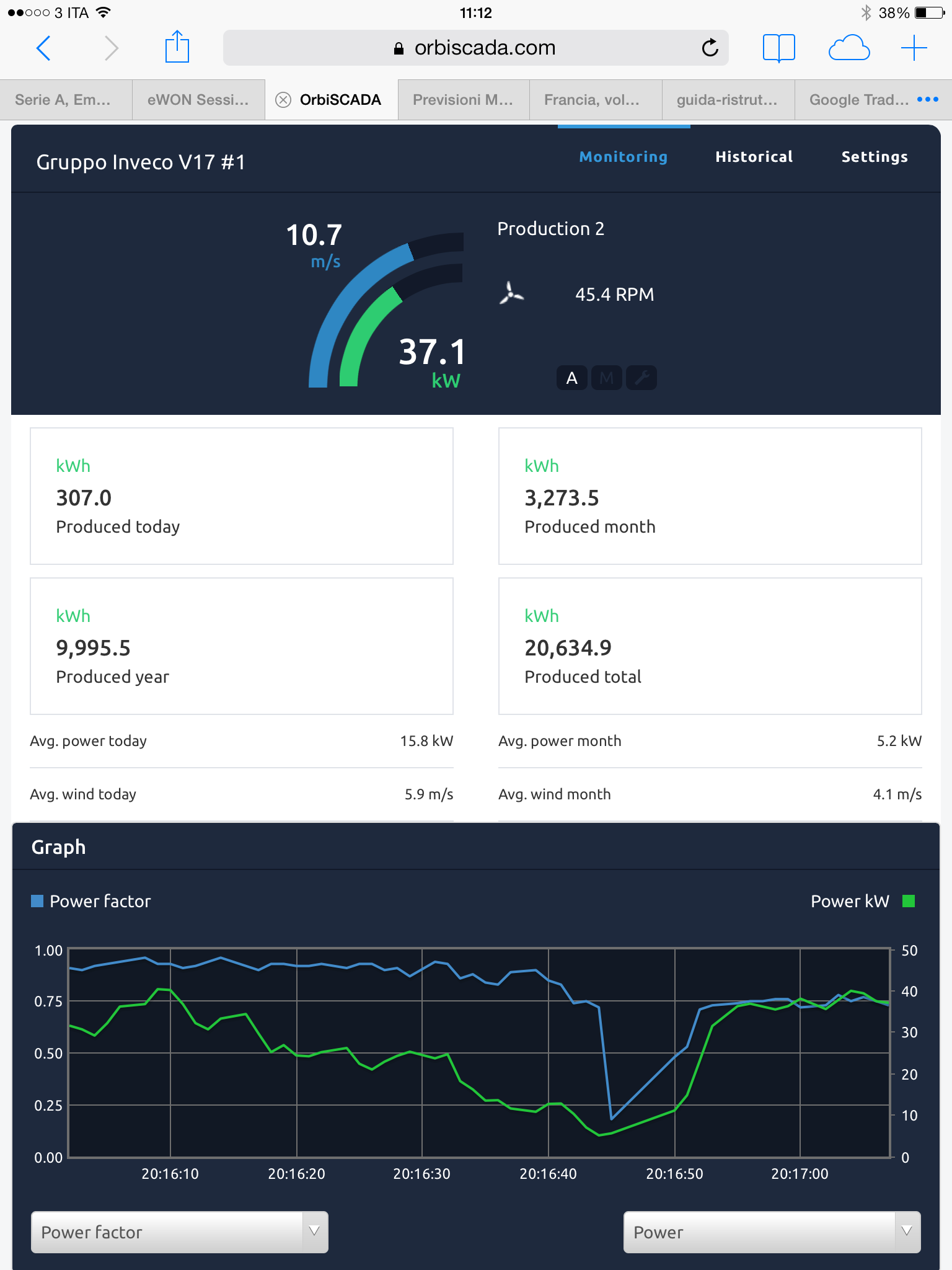Click the wind turbine rotor icon

(511, 294)
